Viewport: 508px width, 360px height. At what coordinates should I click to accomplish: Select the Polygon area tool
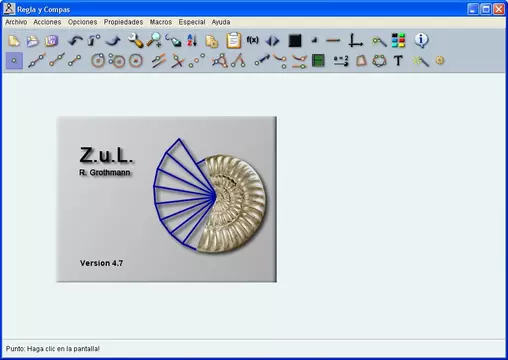361,61
